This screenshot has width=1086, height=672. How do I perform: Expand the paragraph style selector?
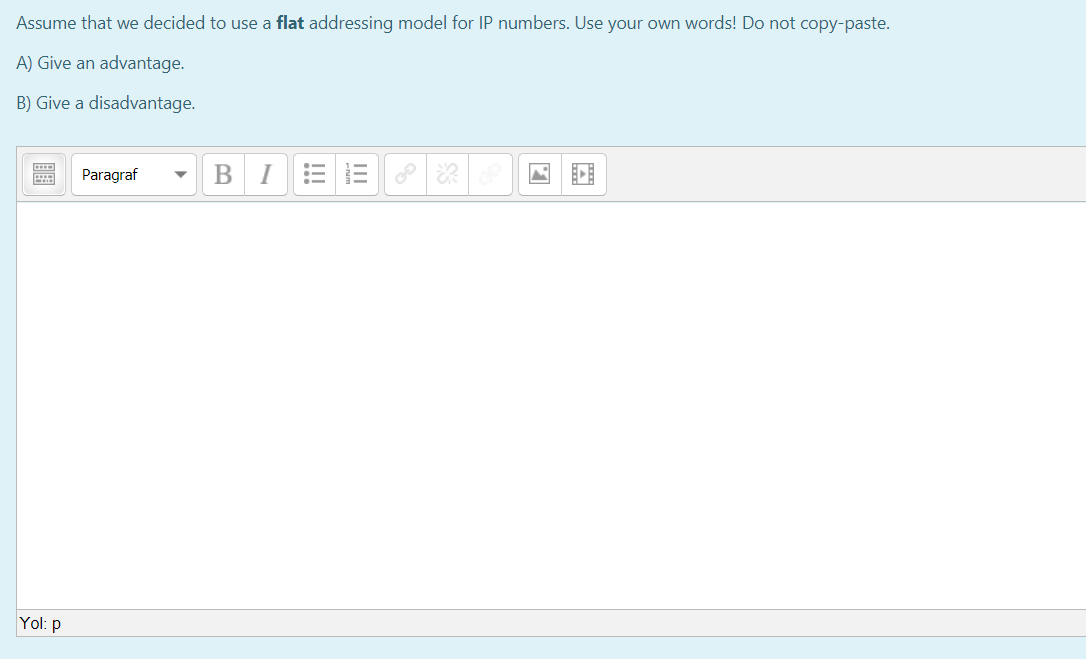pyautogui.click(x=133, y=174)
